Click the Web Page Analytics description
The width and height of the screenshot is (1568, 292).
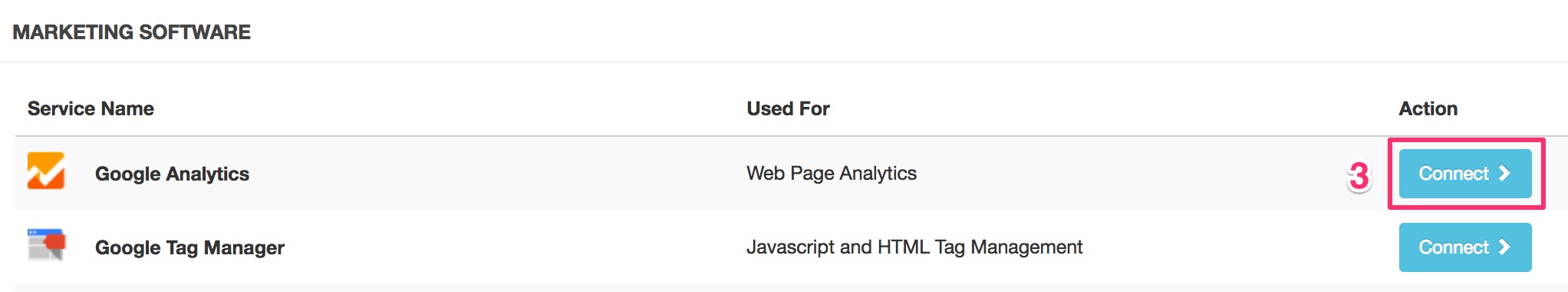point(832,174)
